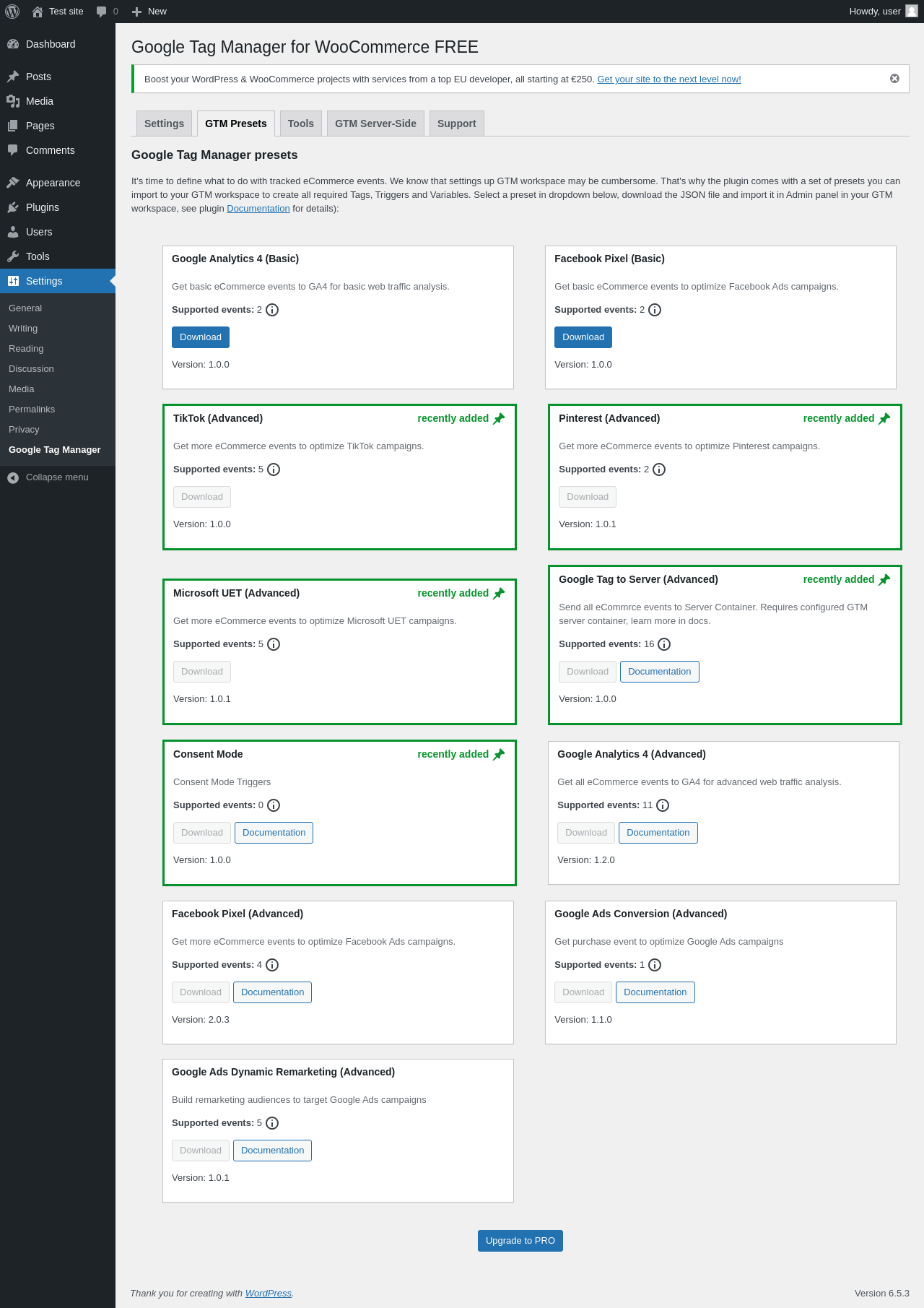This screenshot has width=924, height=1308.
Task: Open user avatar next to Howdy, user
Action: pyautogui.click(x=912, y=11)
